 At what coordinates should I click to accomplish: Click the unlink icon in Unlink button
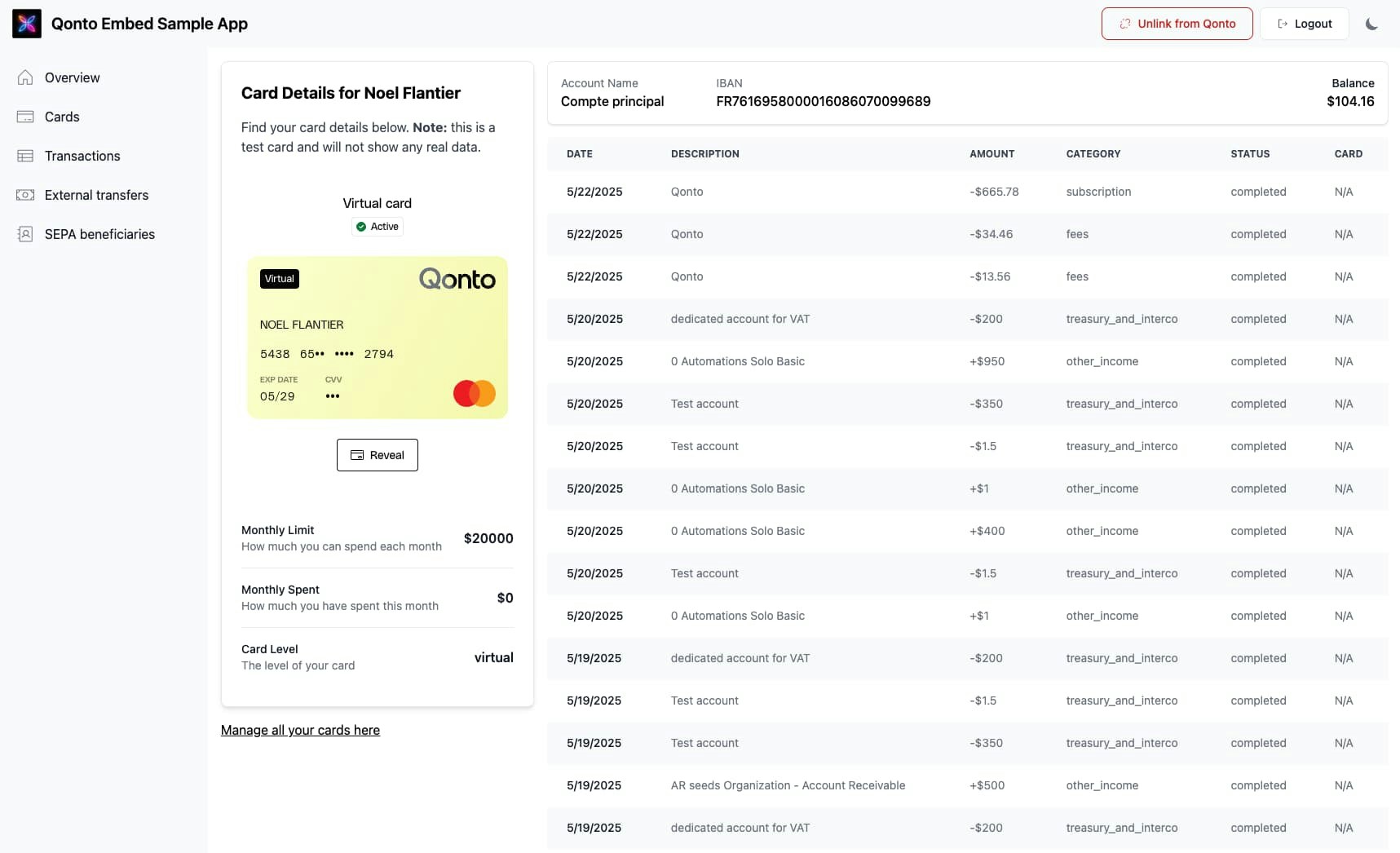[1125, 24]
